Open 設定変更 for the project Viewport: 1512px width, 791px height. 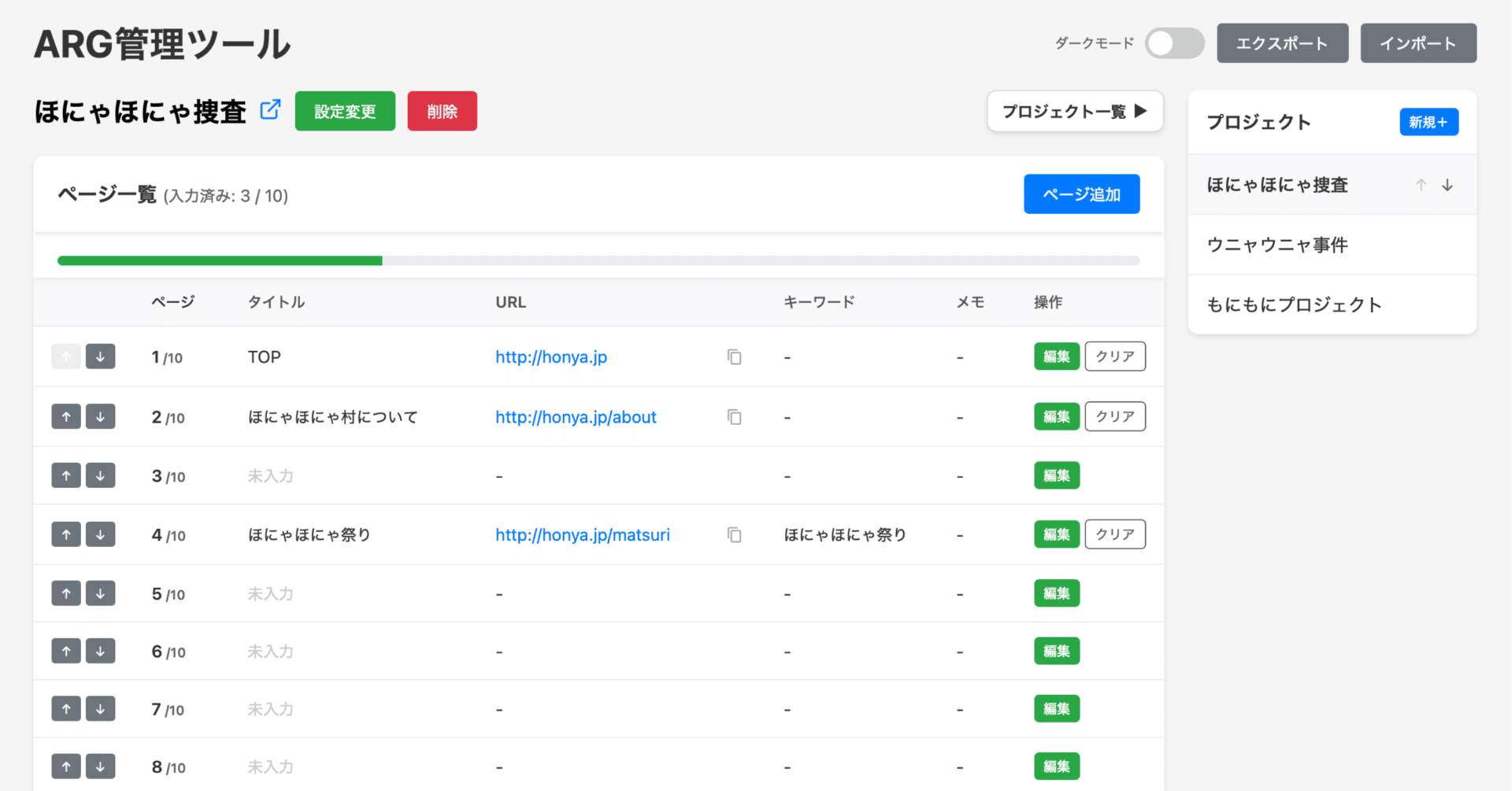click(345, 111)
